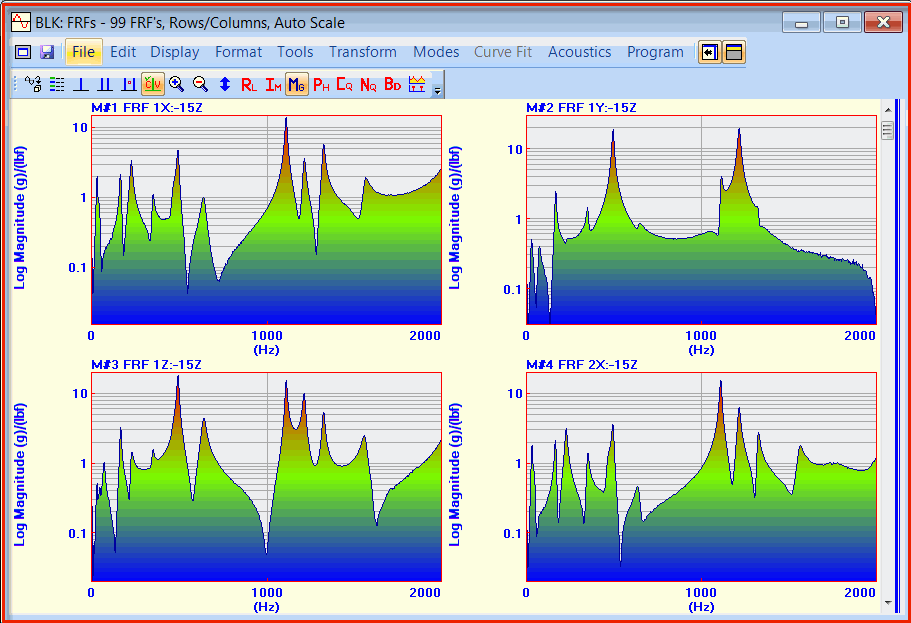Screen dimensions: 911x623
Task: Click the blue window frame icon beside the save icon
Action: [23, 52]
